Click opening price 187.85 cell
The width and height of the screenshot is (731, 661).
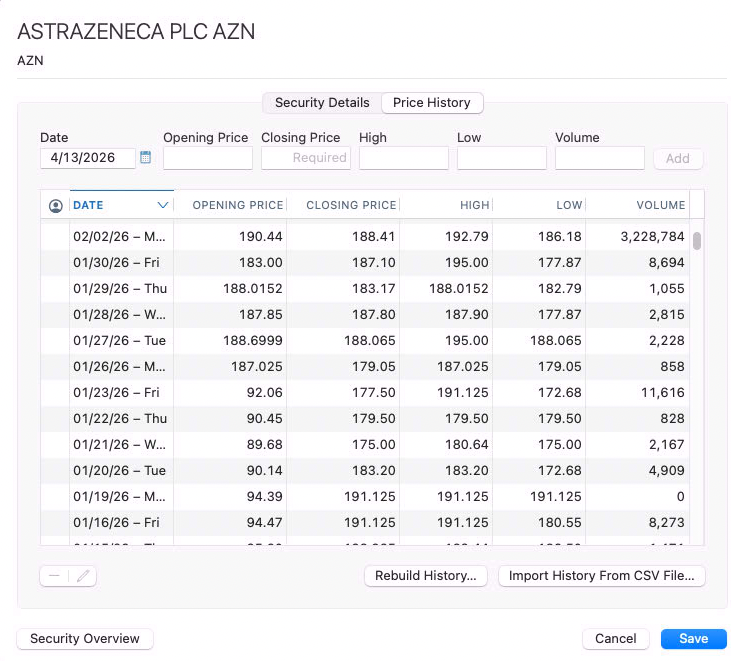(x=261, y=315)
